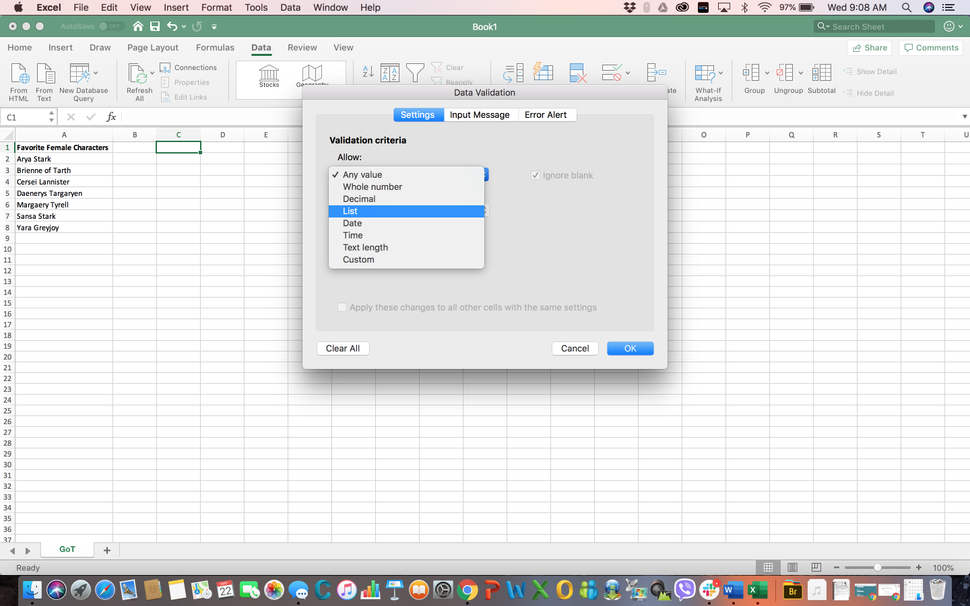Choose Custom from the validation list
970x606 pixels.
point(356,259)
